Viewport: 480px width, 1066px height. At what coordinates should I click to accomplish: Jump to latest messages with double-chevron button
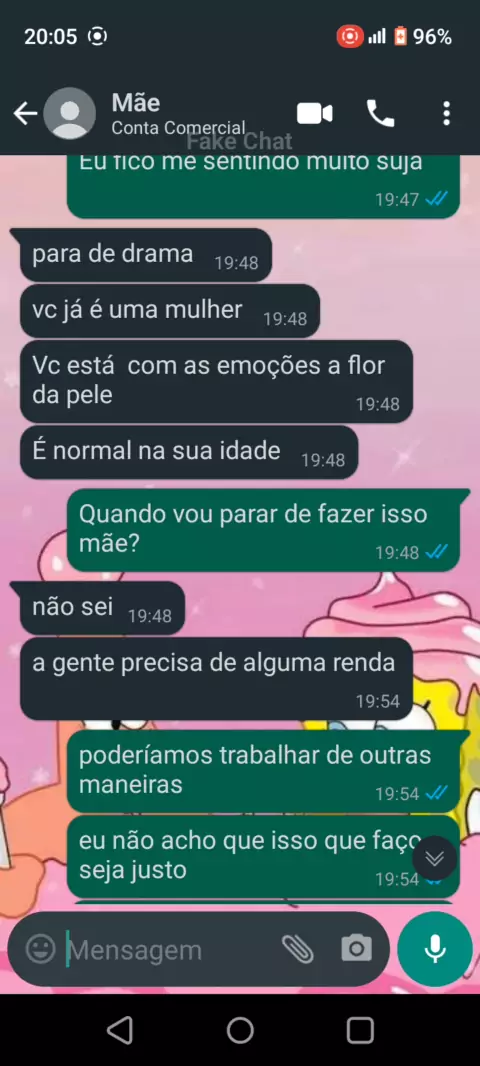tap(434, 858)
